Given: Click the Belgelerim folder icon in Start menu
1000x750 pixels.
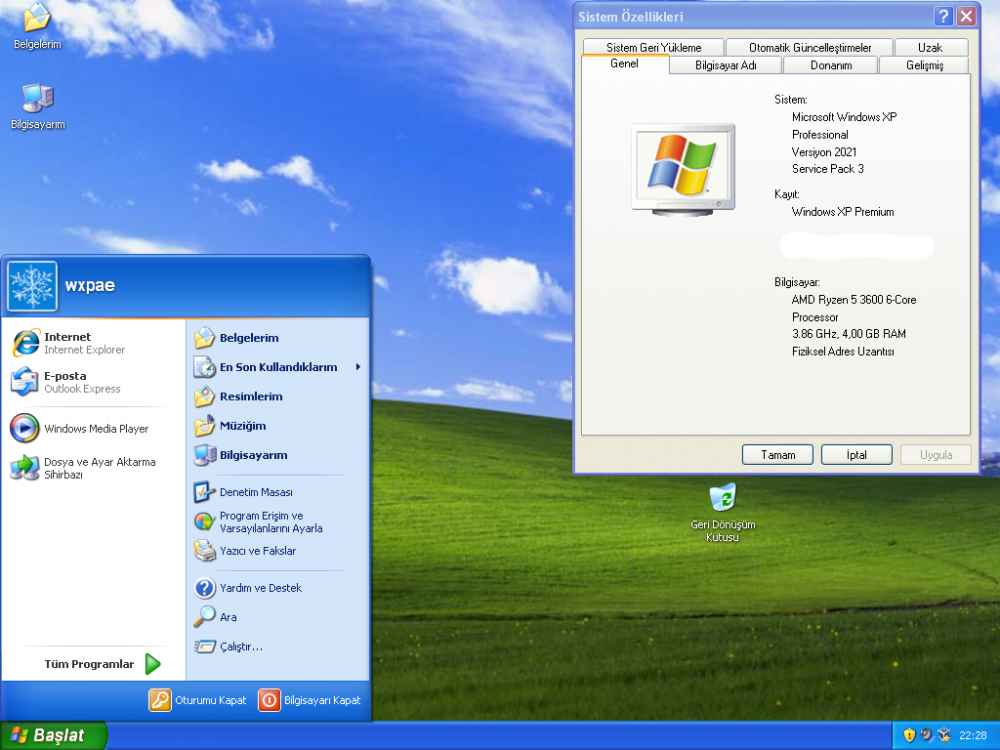Looking at the screenshot, I should pos(205,338).
